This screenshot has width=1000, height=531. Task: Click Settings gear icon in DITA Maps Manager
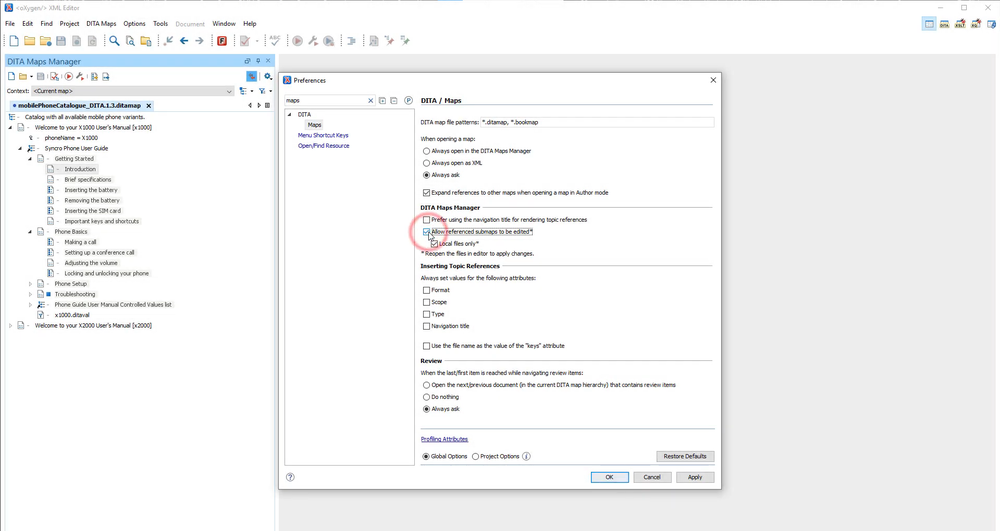pos(268,76)
